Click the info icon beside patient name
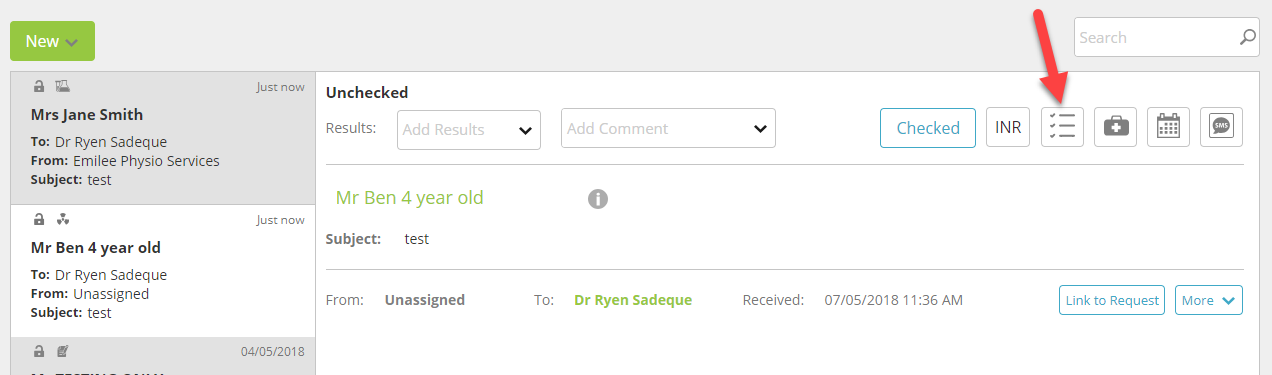Viewport: 1272px width, 375px height. point(598,198)
